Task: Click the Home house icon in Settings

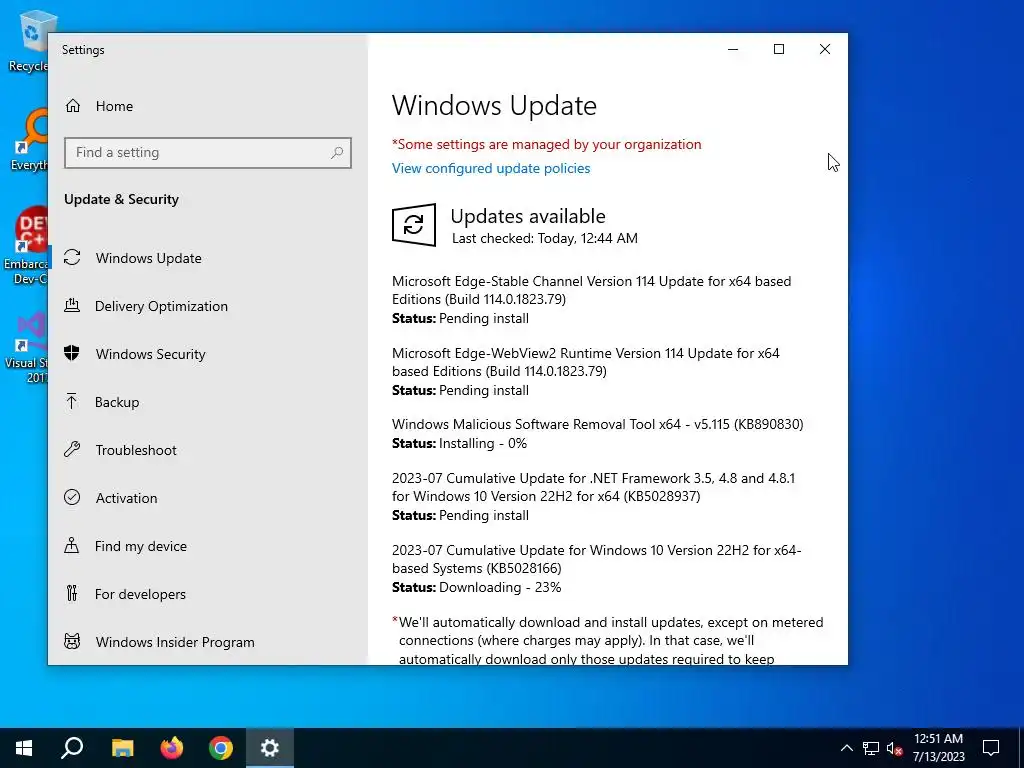Action: (72, 106)
